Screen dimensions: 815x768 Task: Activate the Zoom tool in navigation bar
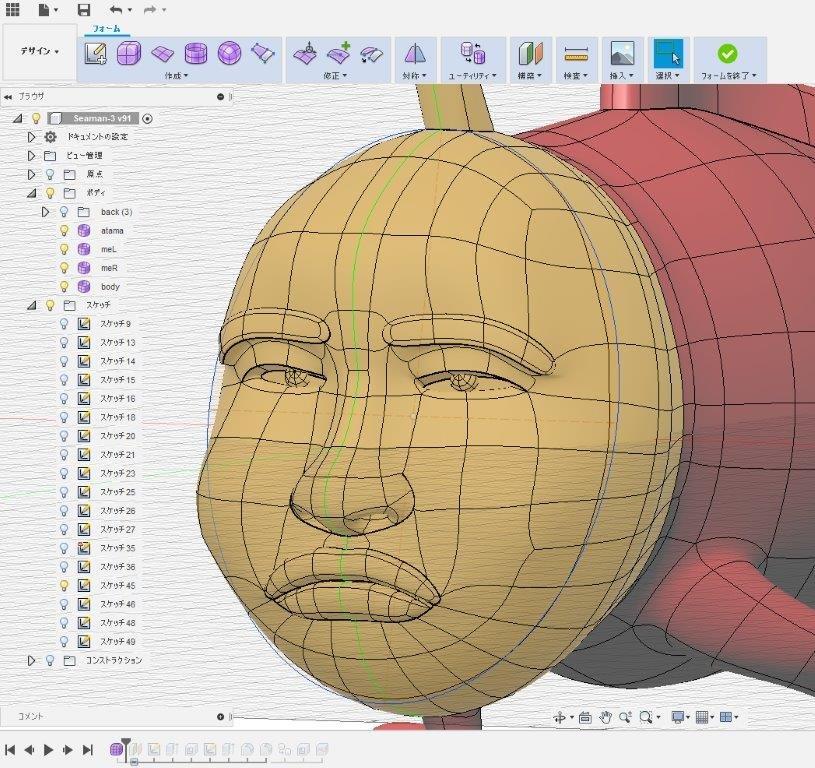625,718
